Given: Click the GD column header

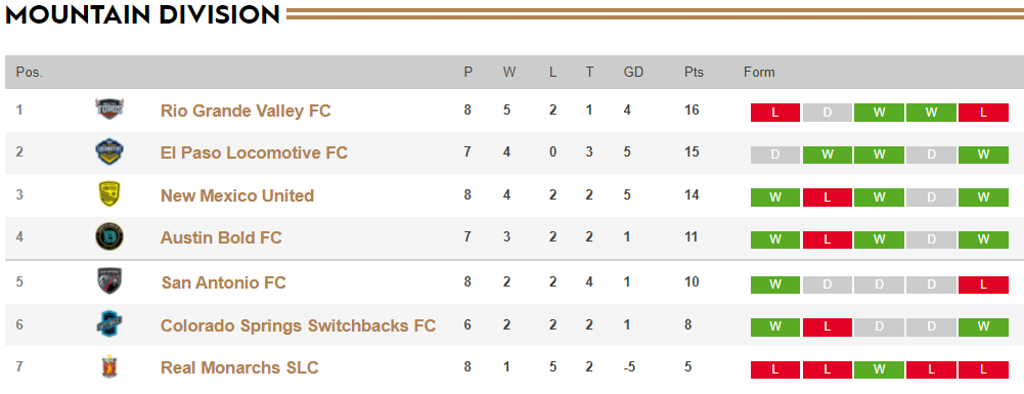Looking at the screenshot, I should (633, 73).
